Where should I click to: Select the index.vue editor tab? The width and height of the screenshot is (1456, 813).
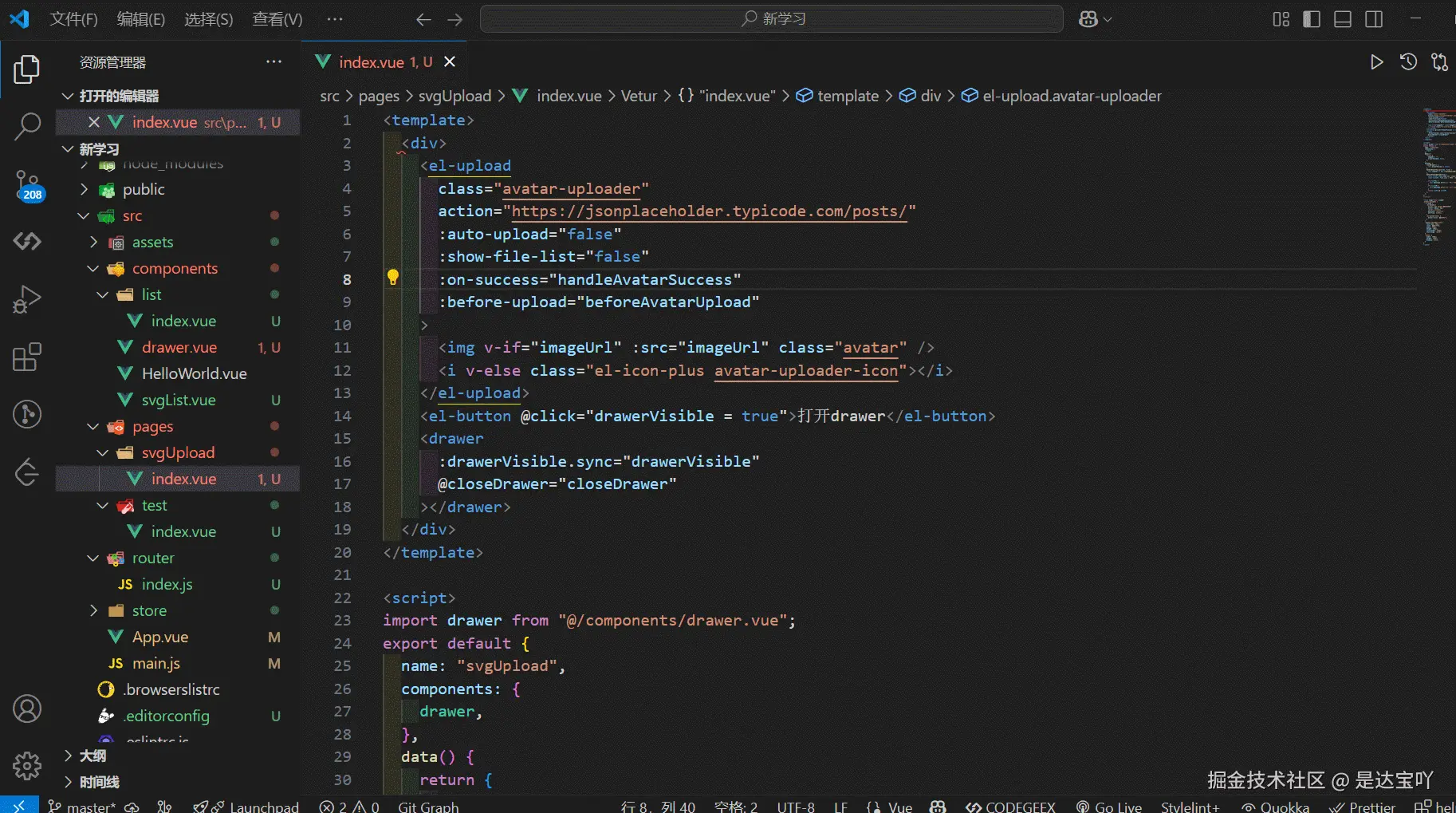[x=372, y=62]
